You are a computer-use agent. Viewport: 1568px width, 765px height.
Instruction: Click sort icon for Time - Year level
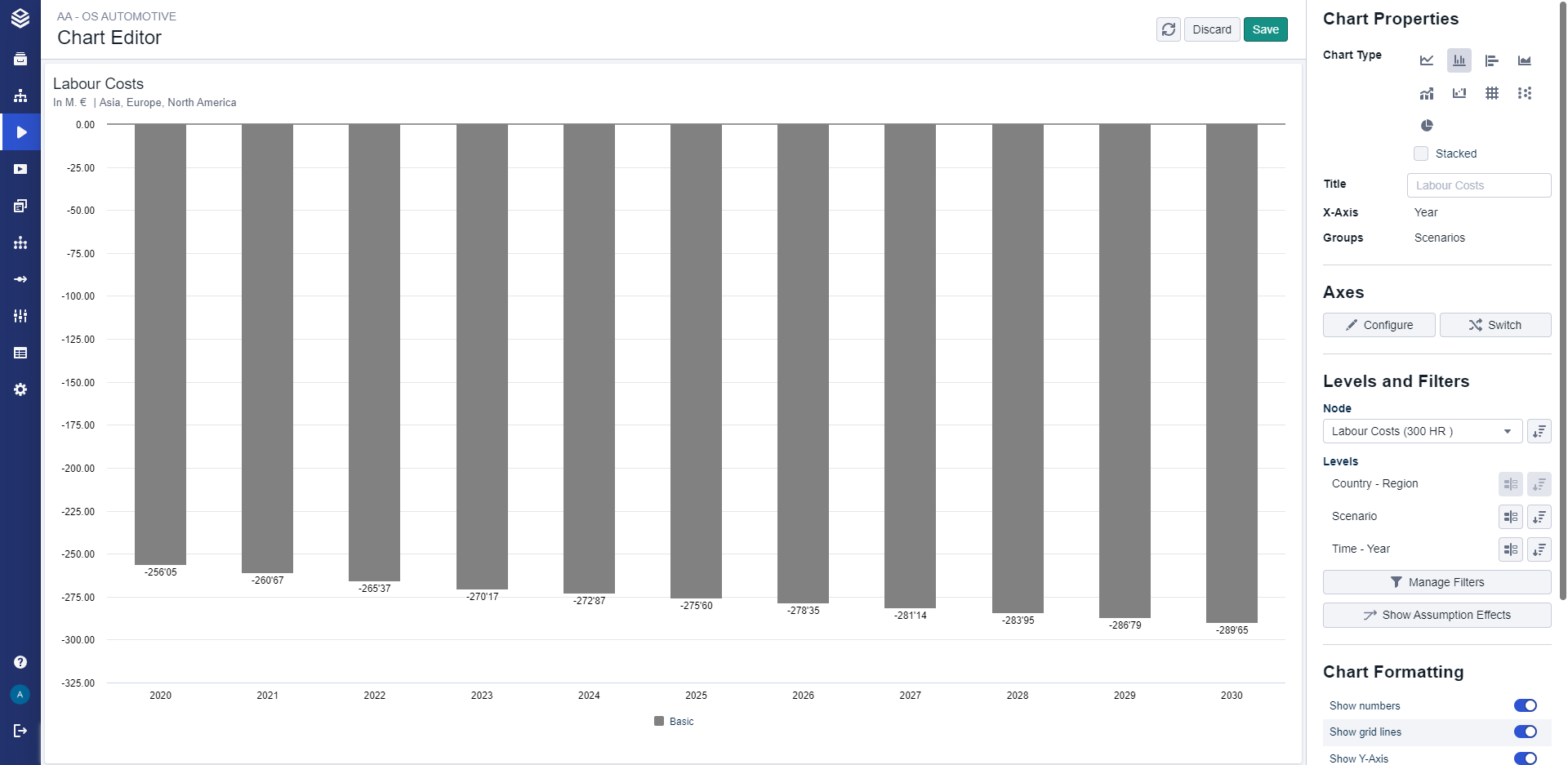pyautogui.click(x=1539, y=549)
